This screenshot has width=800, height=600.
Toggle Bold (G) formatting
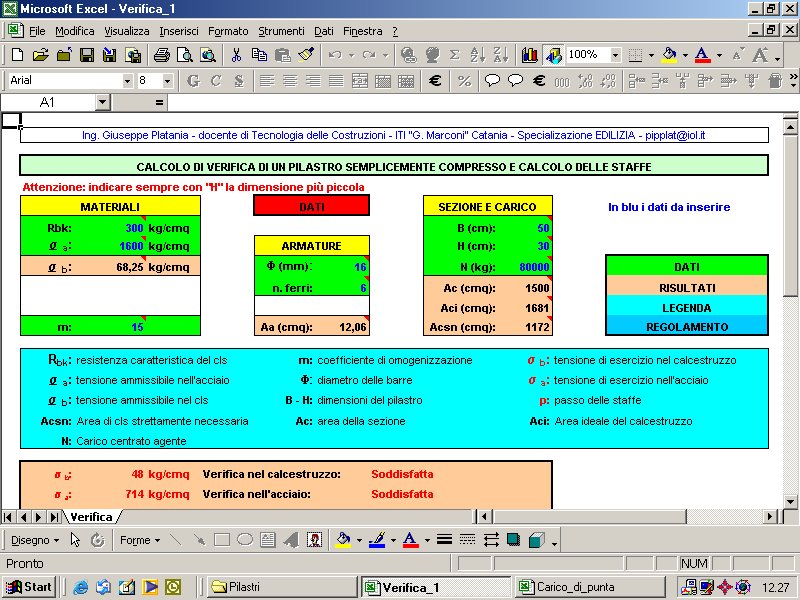point(193,81)
